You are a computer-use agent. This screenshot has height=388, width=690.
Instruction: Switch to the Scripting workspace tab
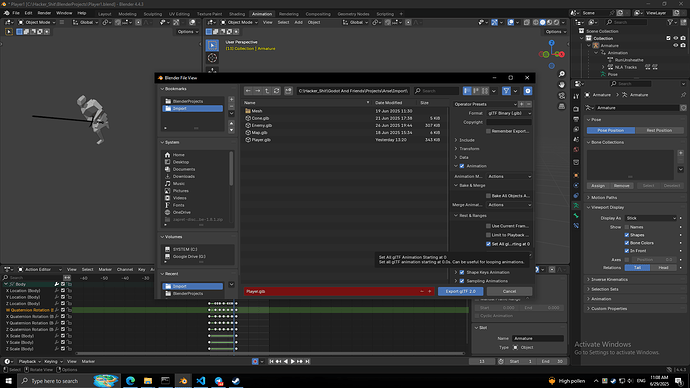[x=385, y=14]
